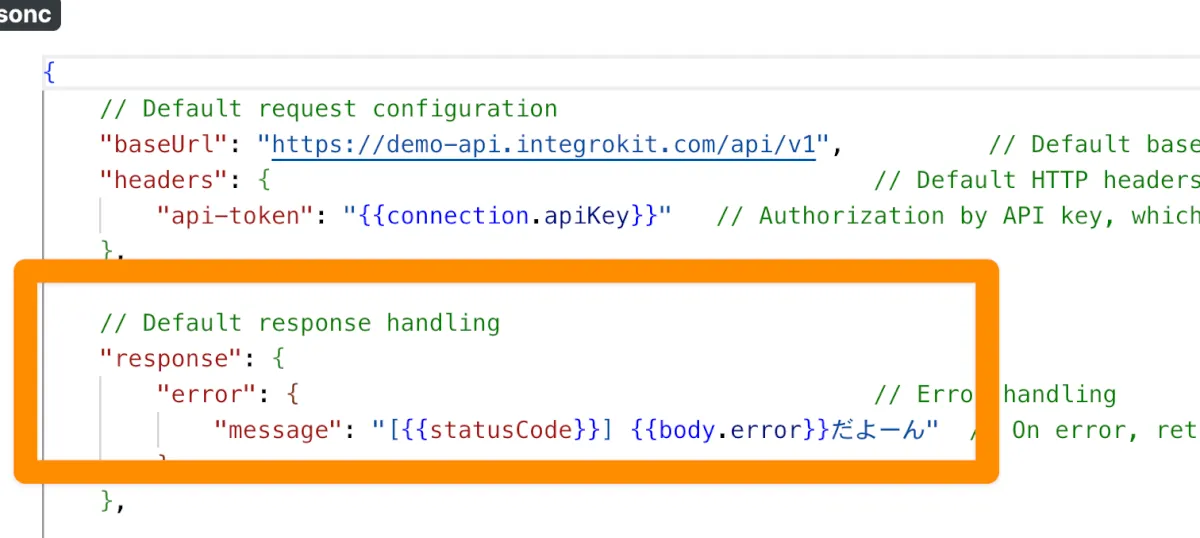Click the jsonc language label badge
The height and width of the screenshot is (538, 1200).
(26, 14)
